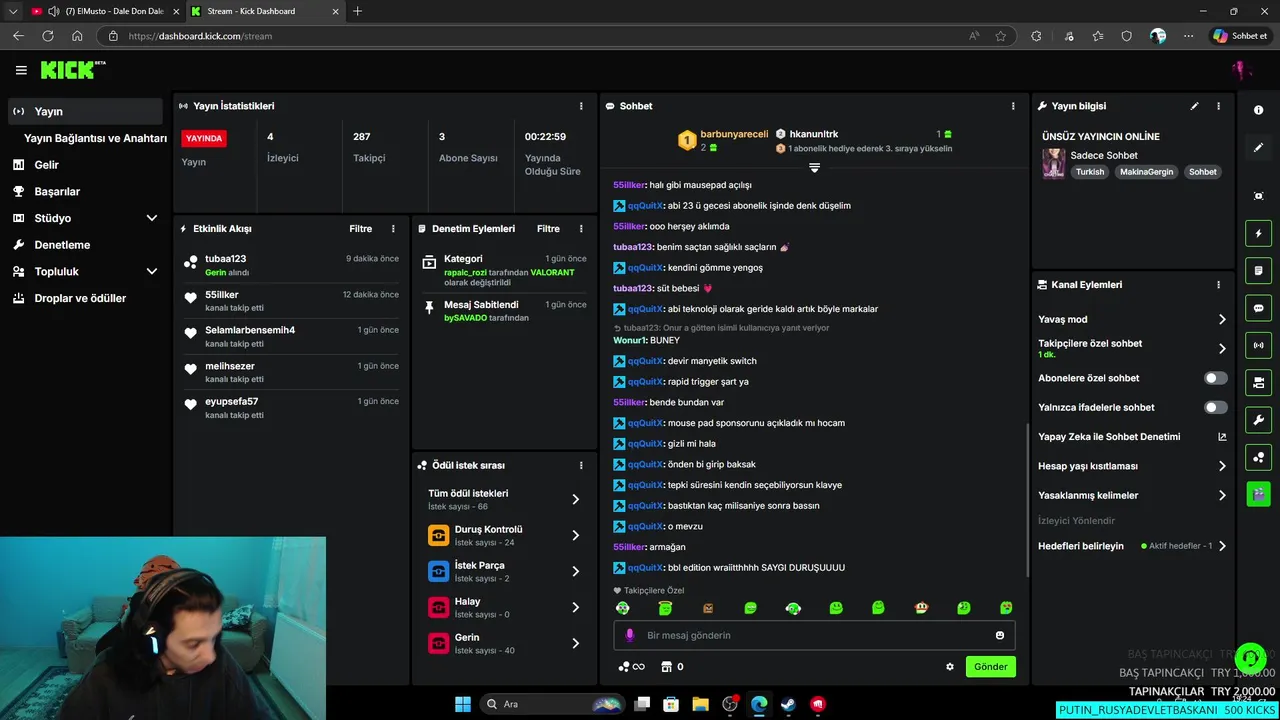Click the Turkish tag in stream info
The width and height of the screenshot is (1280, 720).
tap(1090, 172)
